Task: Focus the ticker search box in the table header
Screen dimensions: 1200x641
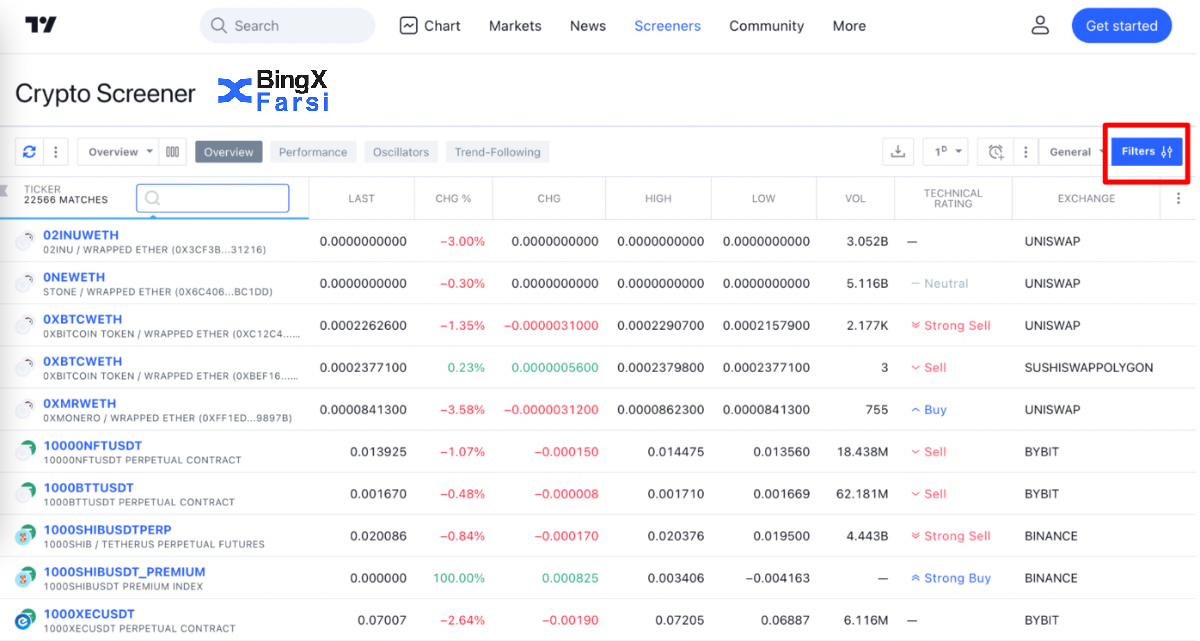Action: point(213,198)
